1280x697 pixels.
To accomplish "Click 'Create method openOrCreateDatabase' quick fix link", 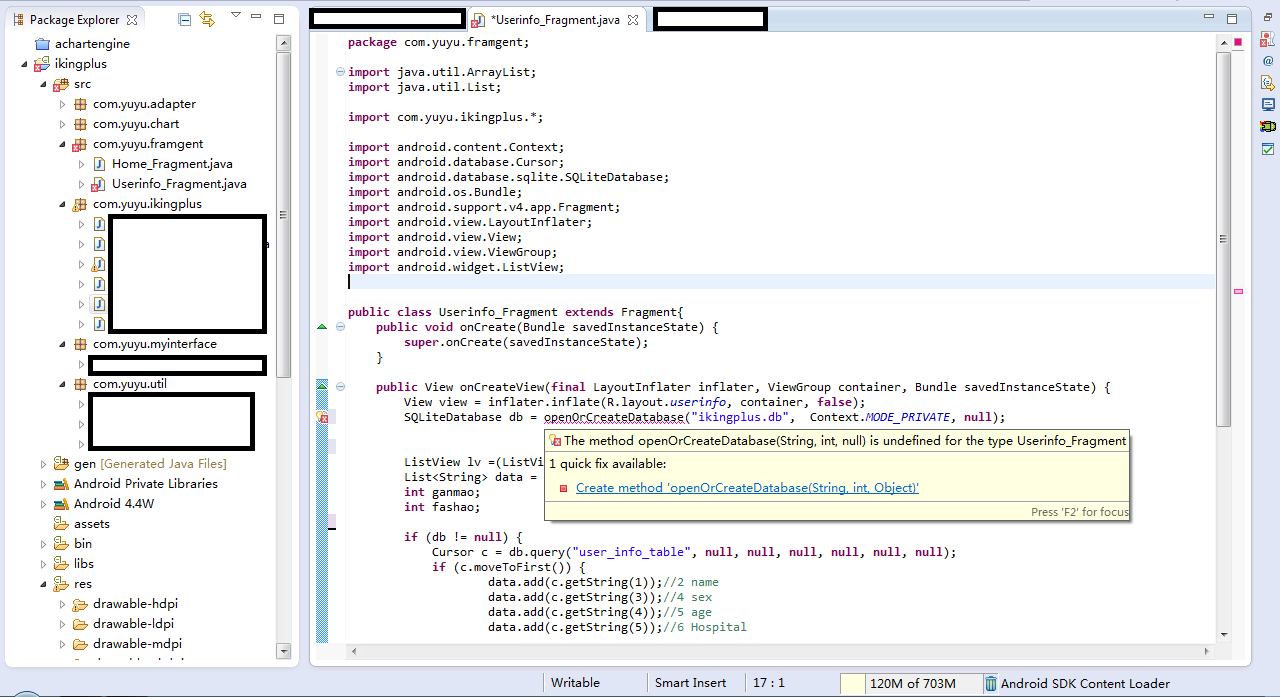I will [x=746, y=488].
